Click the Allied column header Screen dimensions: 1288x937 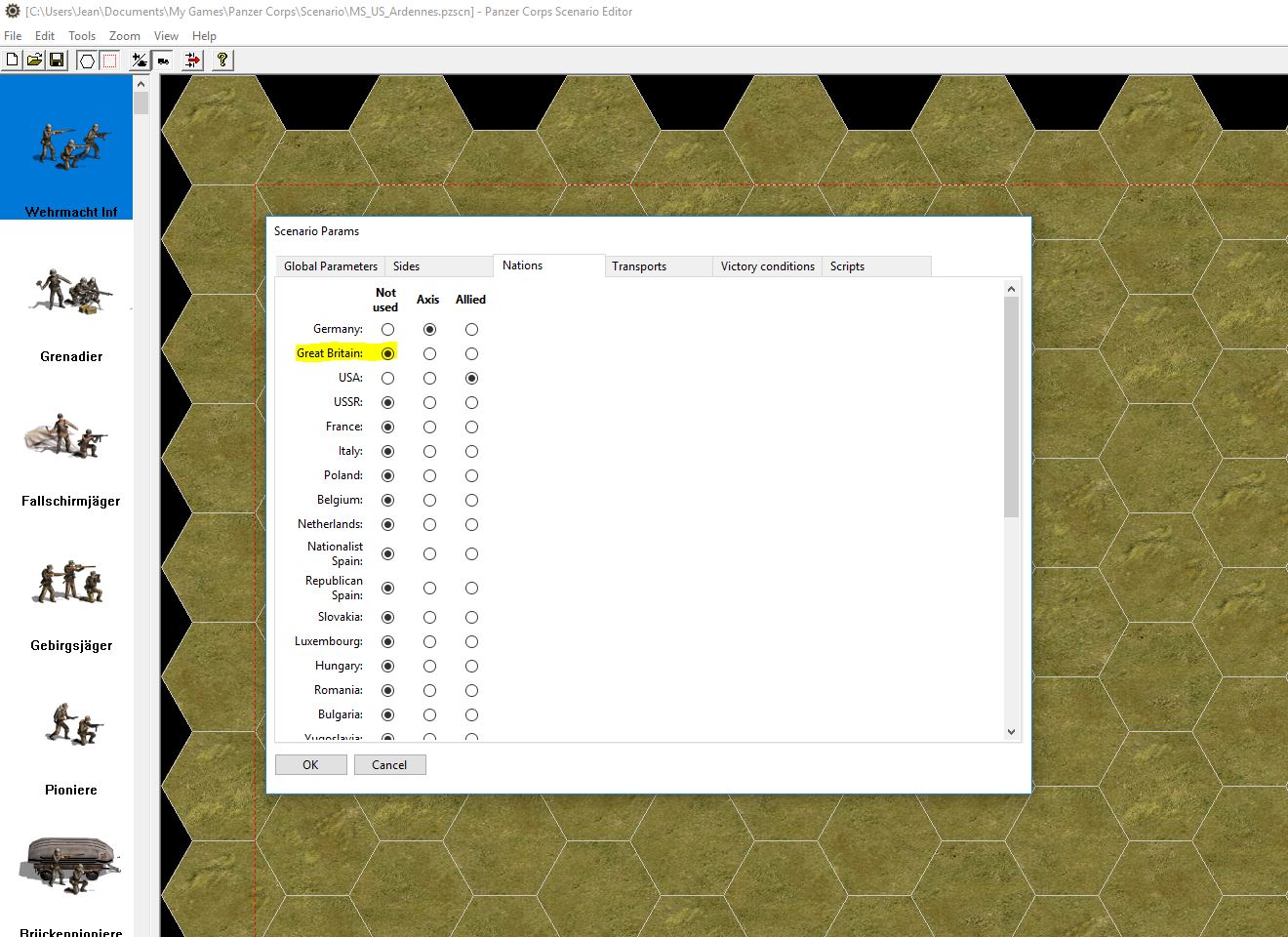click(x=470, y=300)
